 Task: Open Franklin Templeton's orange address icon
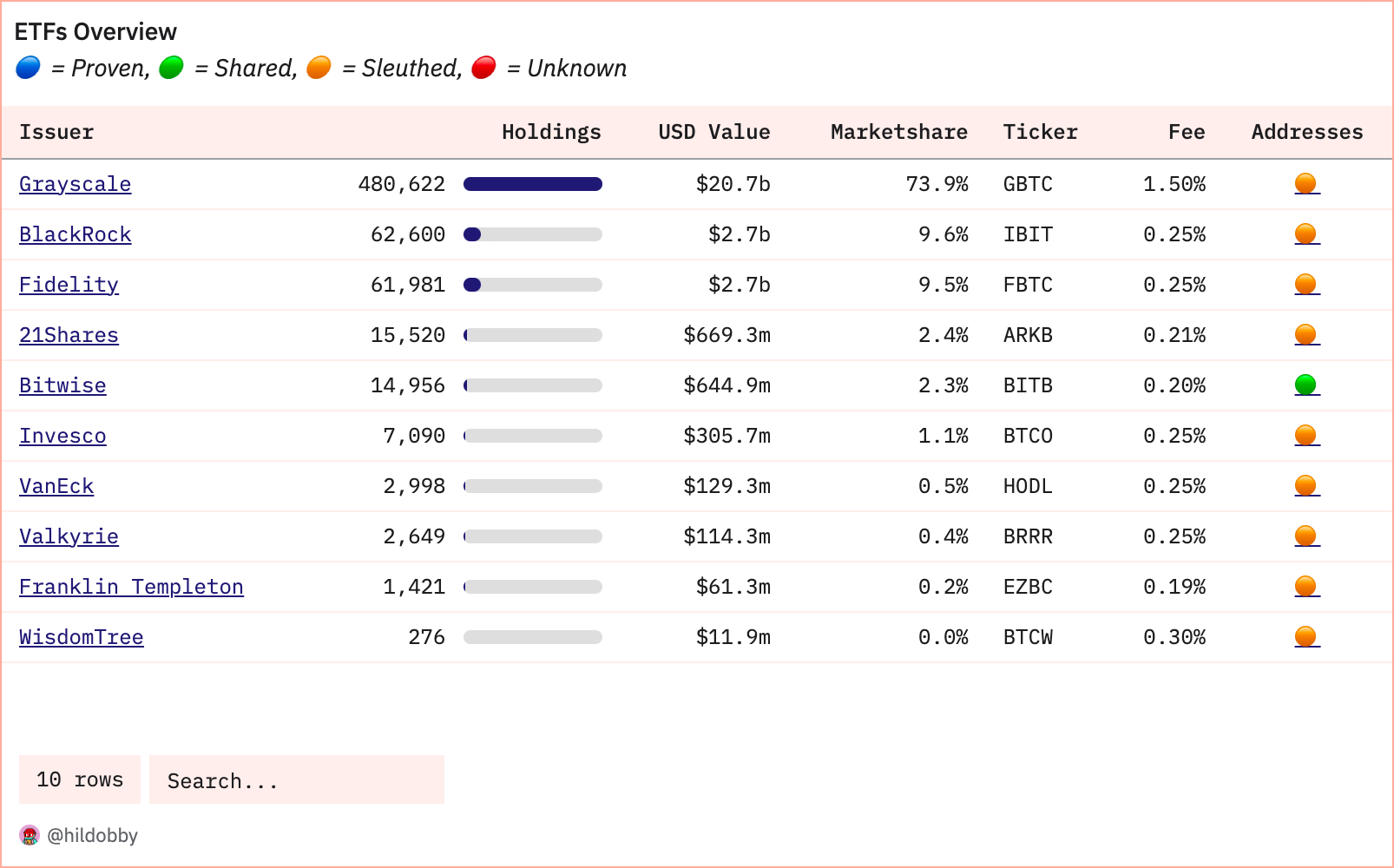coord(1306,587)
